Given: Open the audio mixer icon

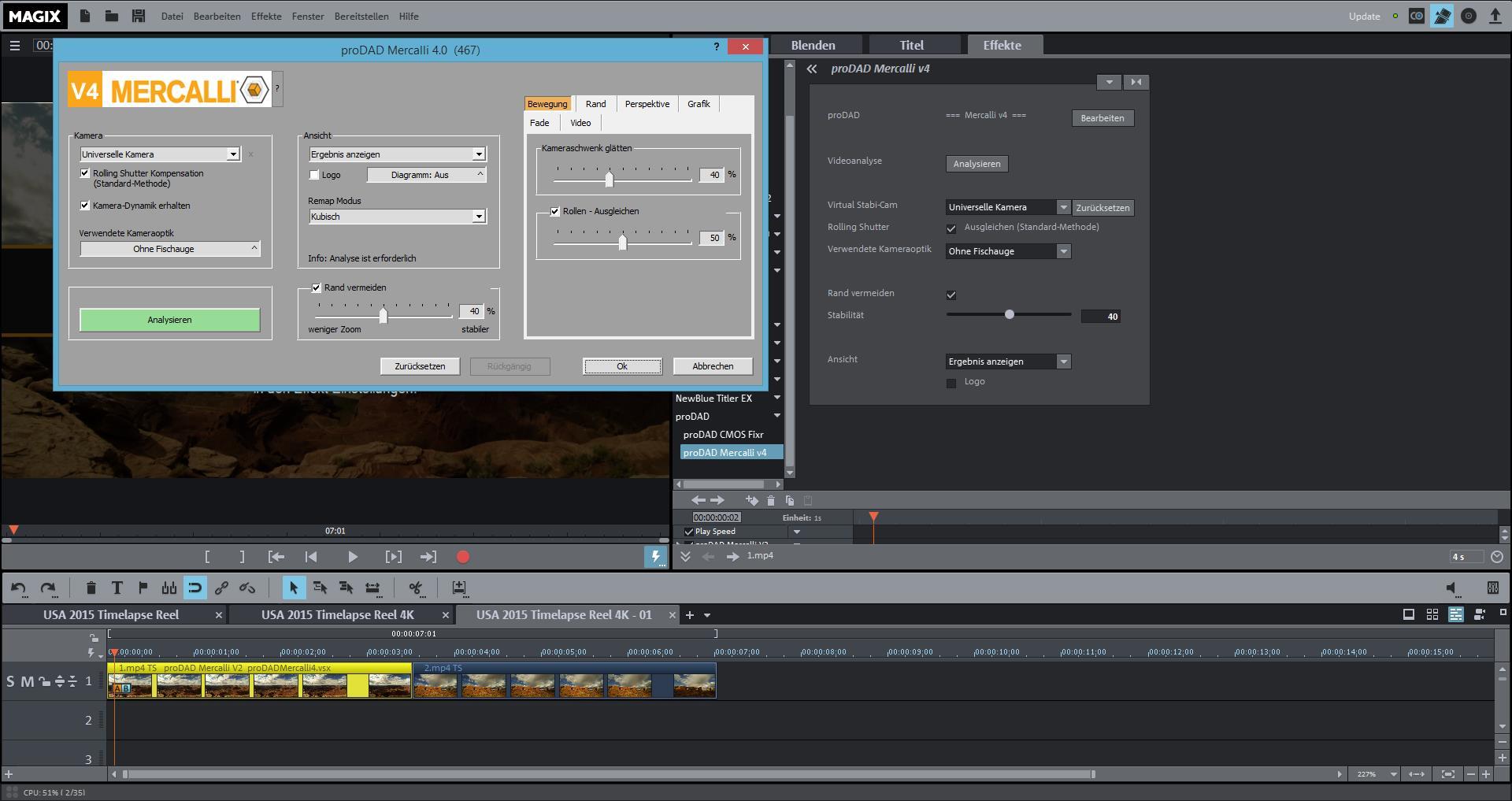Looking at the screenshot, I should 1492,588.
